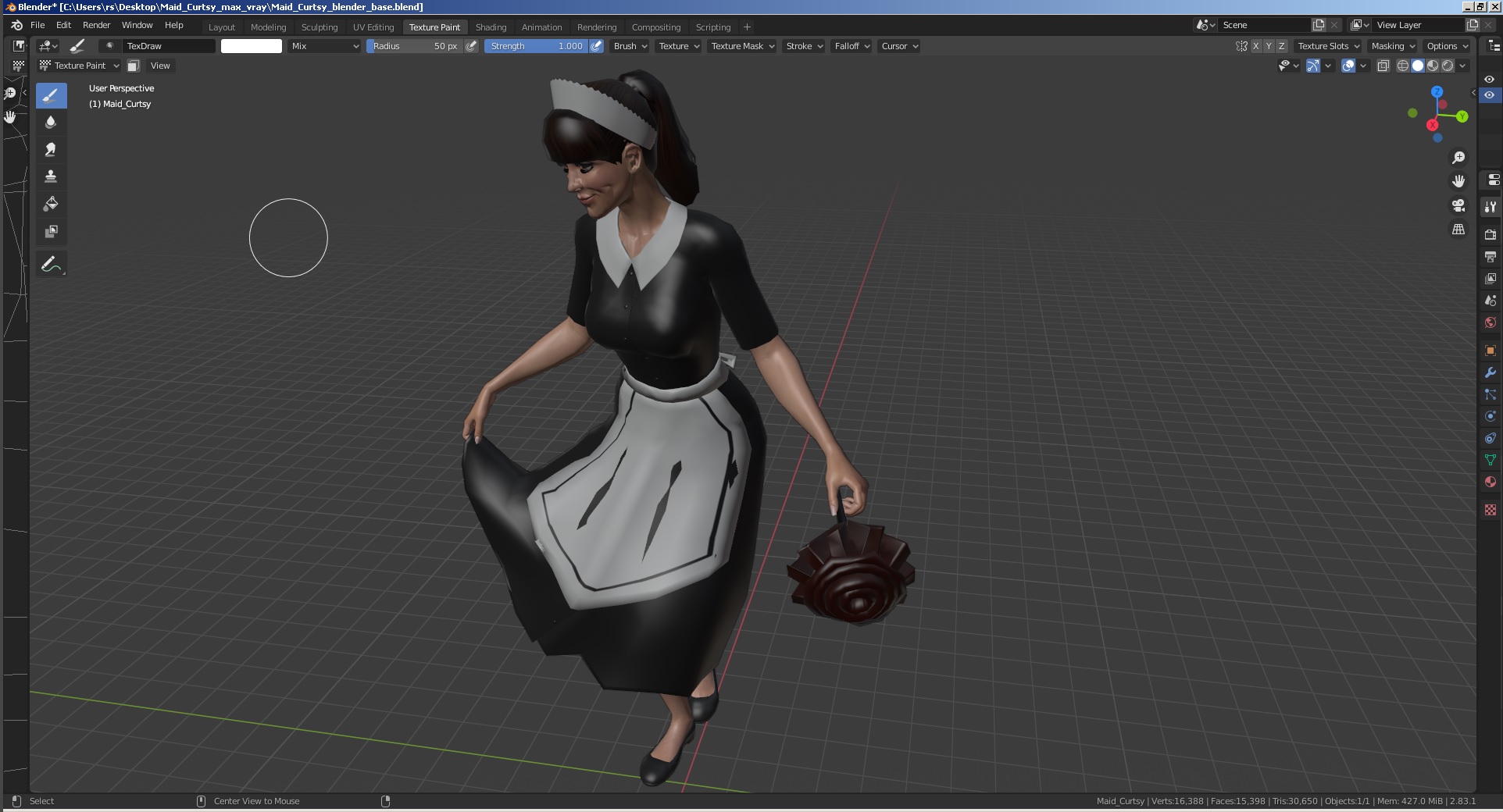Screen dimensions: 1503x812
Task: Open the Material properties tab
Action: (x=1491, y=482)
